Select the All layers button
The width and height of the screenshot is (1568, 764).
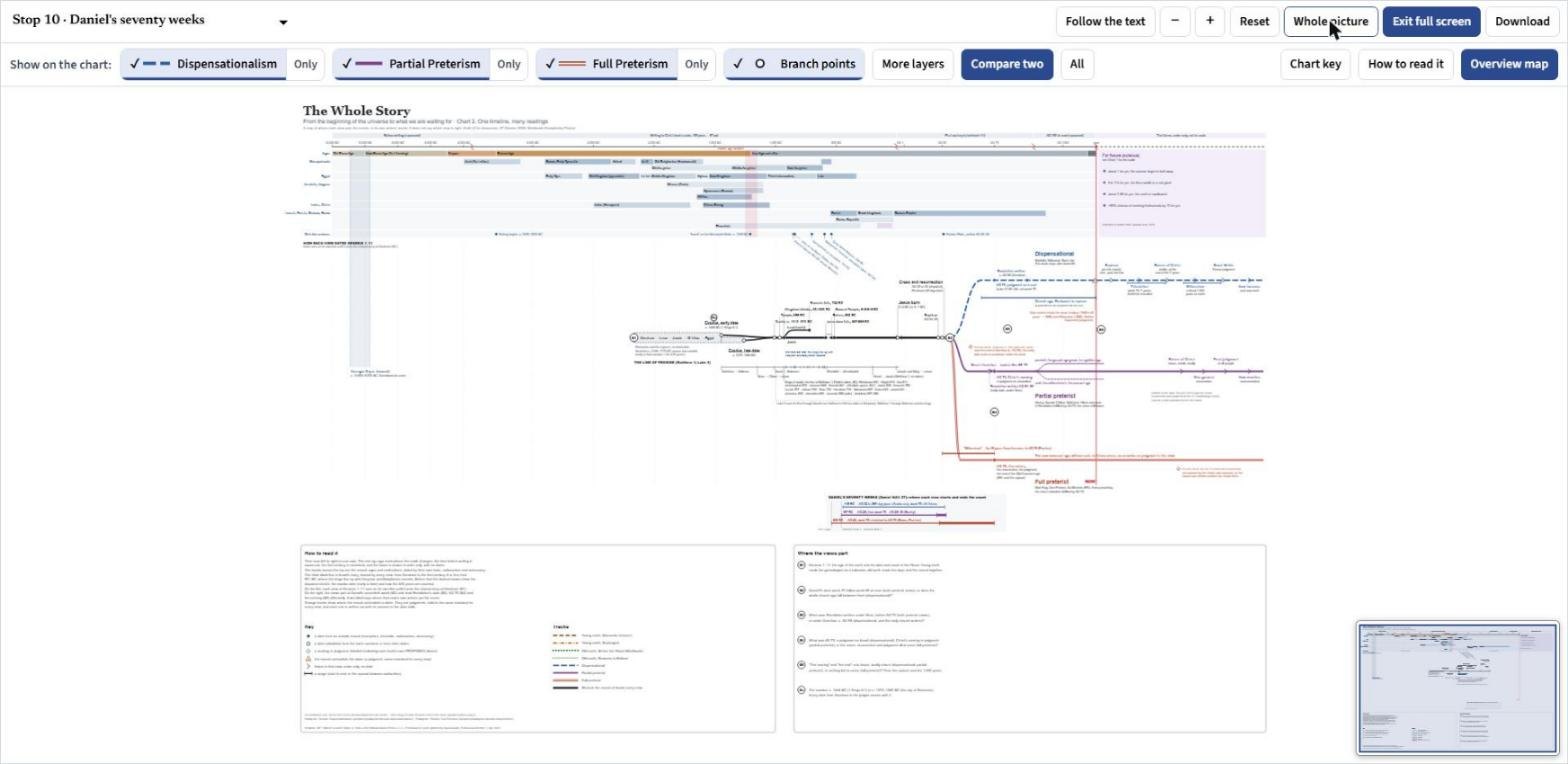(1076, 64)
